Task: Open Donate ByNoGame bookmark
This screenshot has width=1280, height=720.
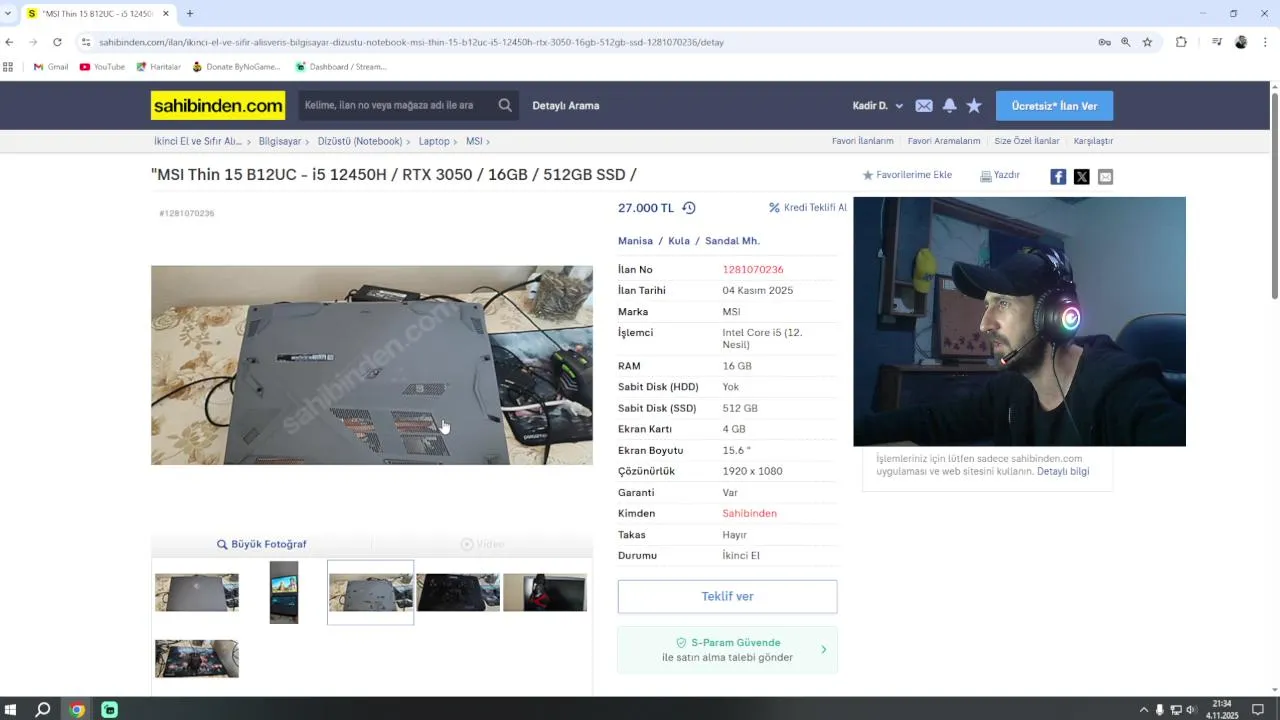Action: coord(236,67)
